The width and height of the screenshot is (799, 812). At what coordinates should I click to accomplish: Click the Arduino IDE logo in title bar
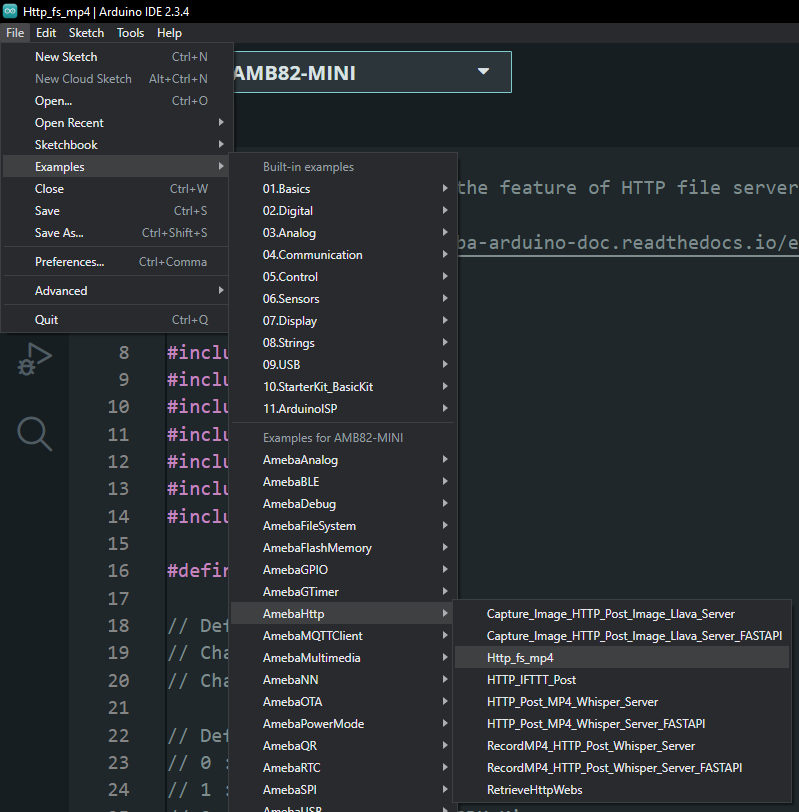pos(12,10)
